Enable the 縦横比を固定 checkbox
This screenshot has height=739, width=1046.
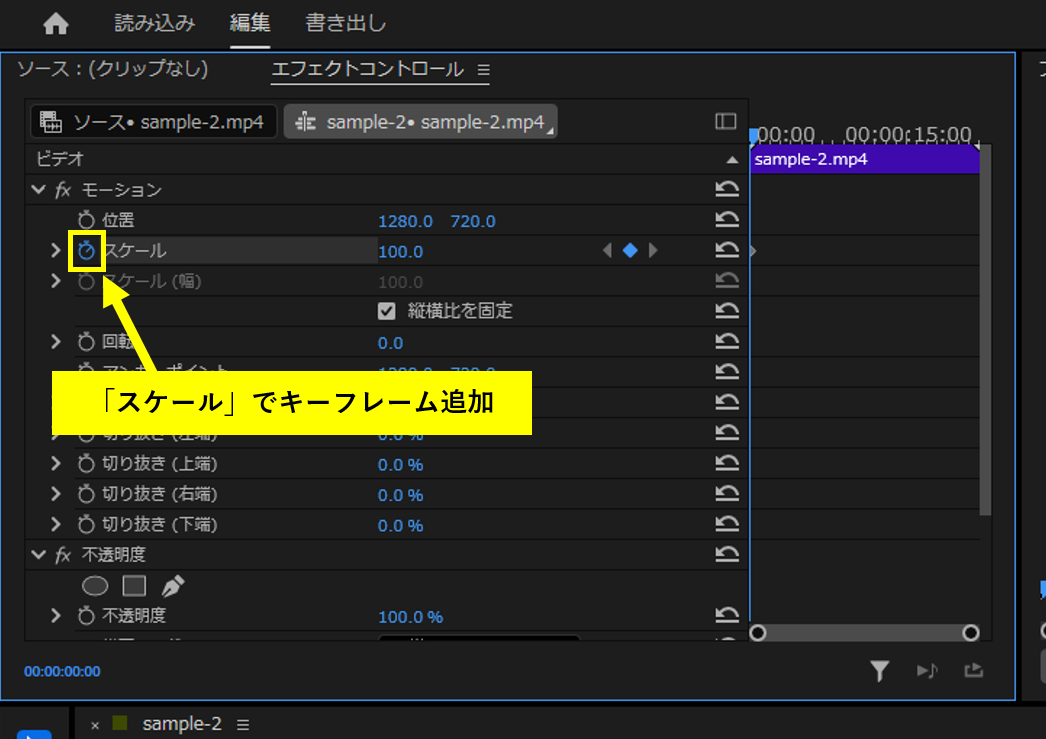click(387, 311)
